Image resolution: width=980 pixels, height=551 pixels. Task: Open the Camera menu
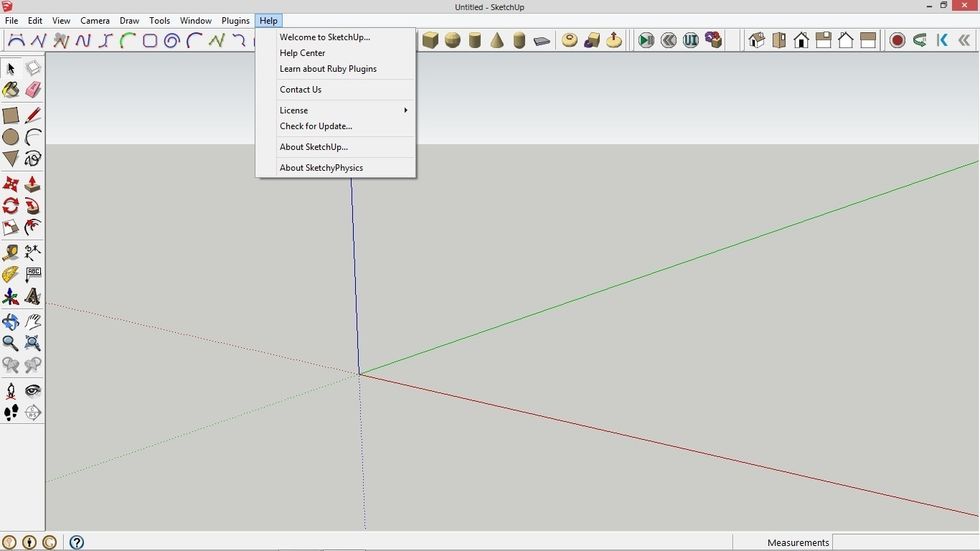click(95, 21)
